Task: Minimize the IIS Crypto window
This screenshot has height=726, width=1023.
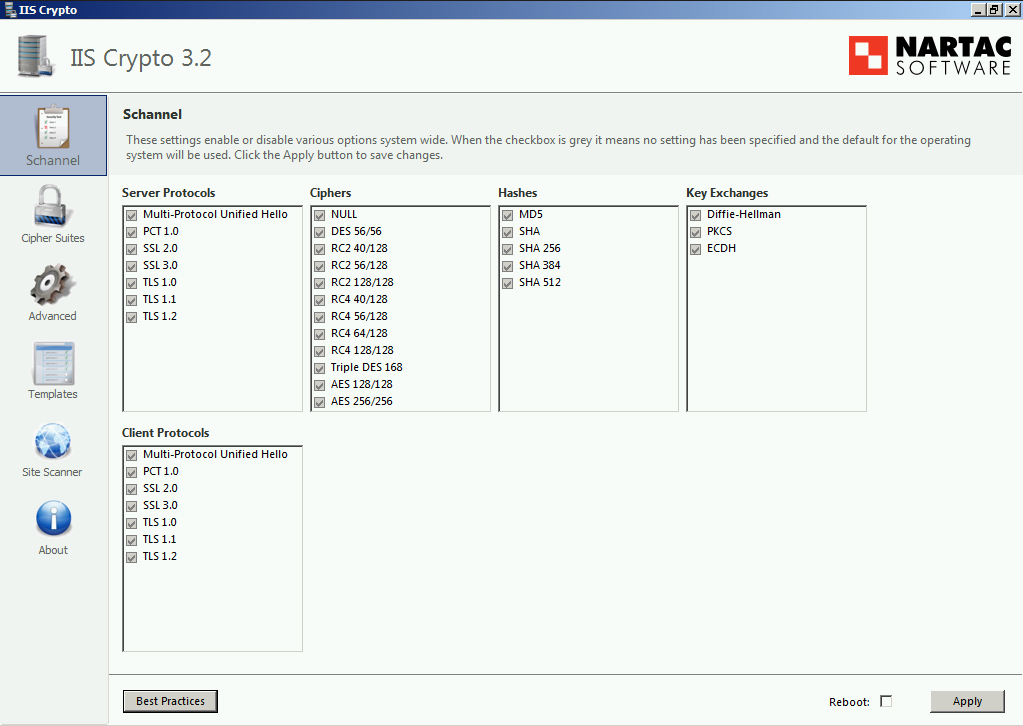Action: (x=978, y=10)
